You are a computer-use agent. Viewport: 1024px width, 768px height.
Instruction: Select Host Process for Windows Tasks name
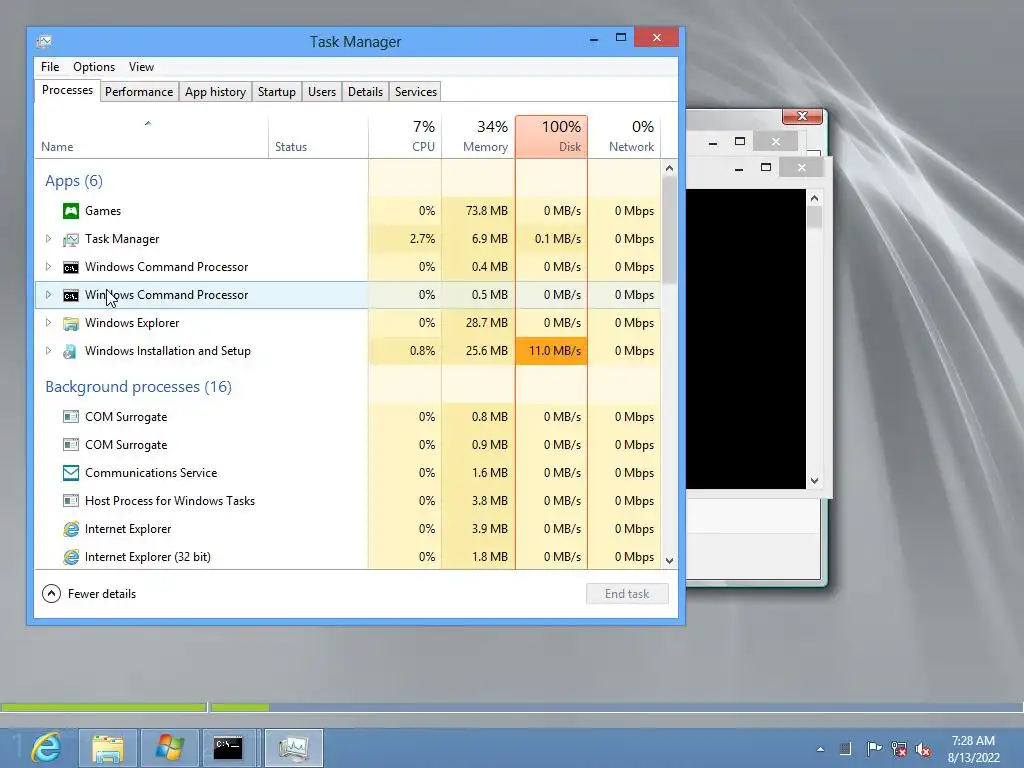point(170,501)
